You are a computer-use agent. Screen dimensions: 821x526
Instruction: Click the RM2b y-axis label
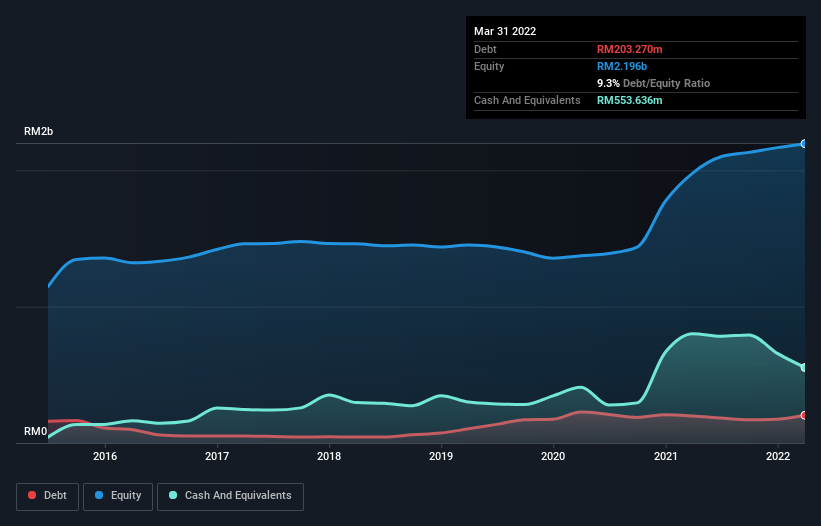pos(38,131)
